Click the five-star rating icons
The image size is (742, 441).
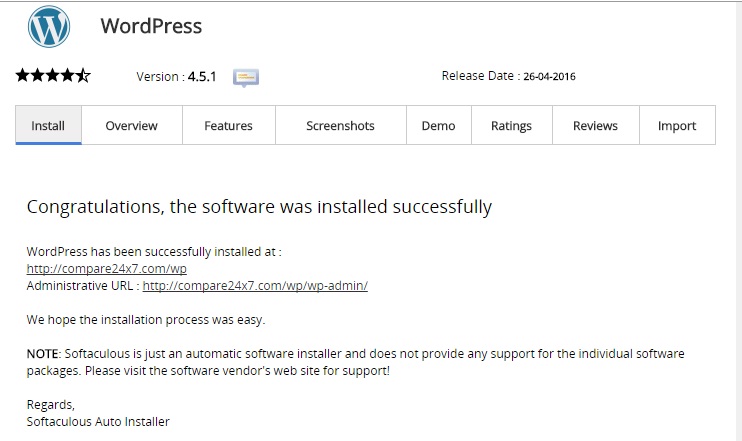tap(53, 75)
